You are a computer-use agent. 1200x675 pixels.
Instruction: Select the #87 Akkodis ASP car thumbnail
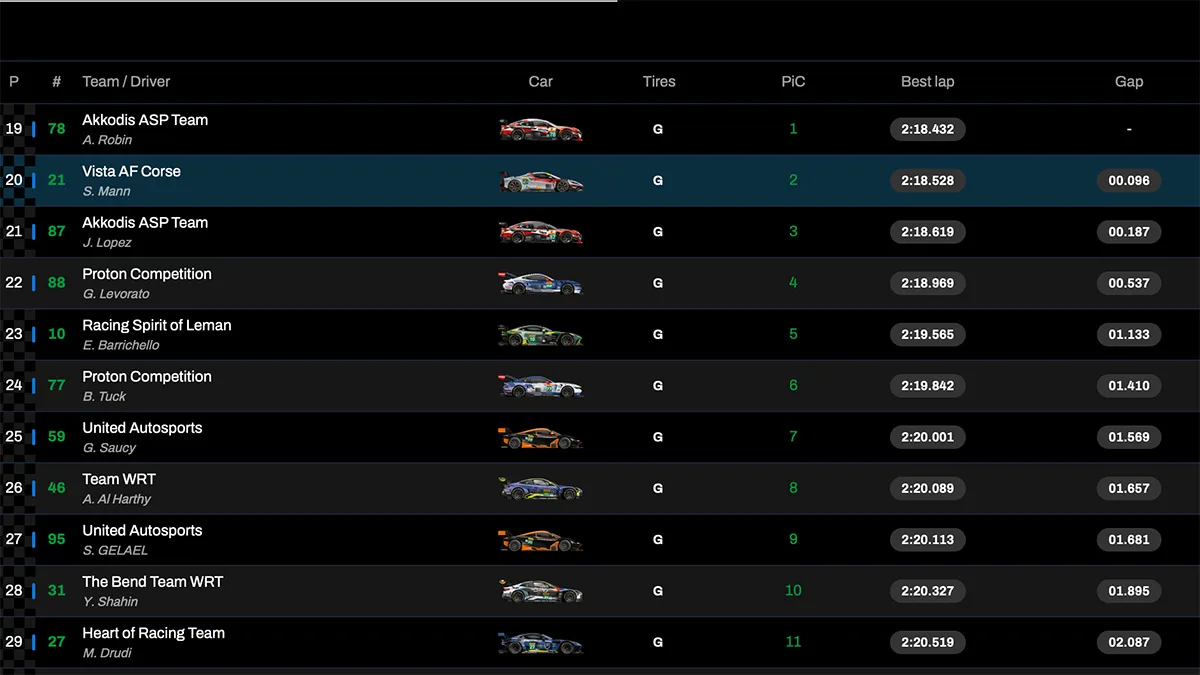point(540,232)
